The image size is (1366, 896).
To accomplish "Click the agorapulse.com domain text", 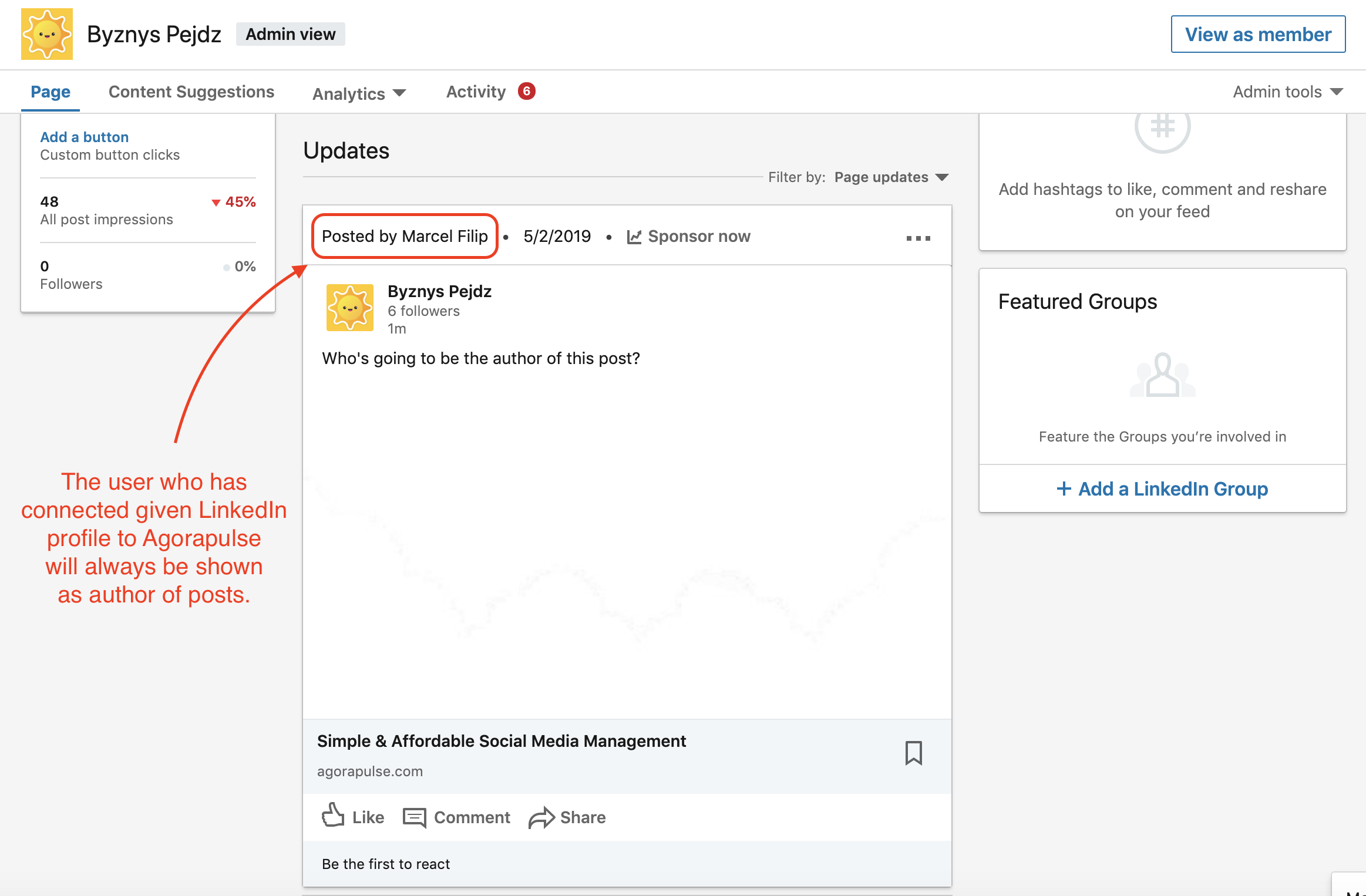I will tap(370, 771).
